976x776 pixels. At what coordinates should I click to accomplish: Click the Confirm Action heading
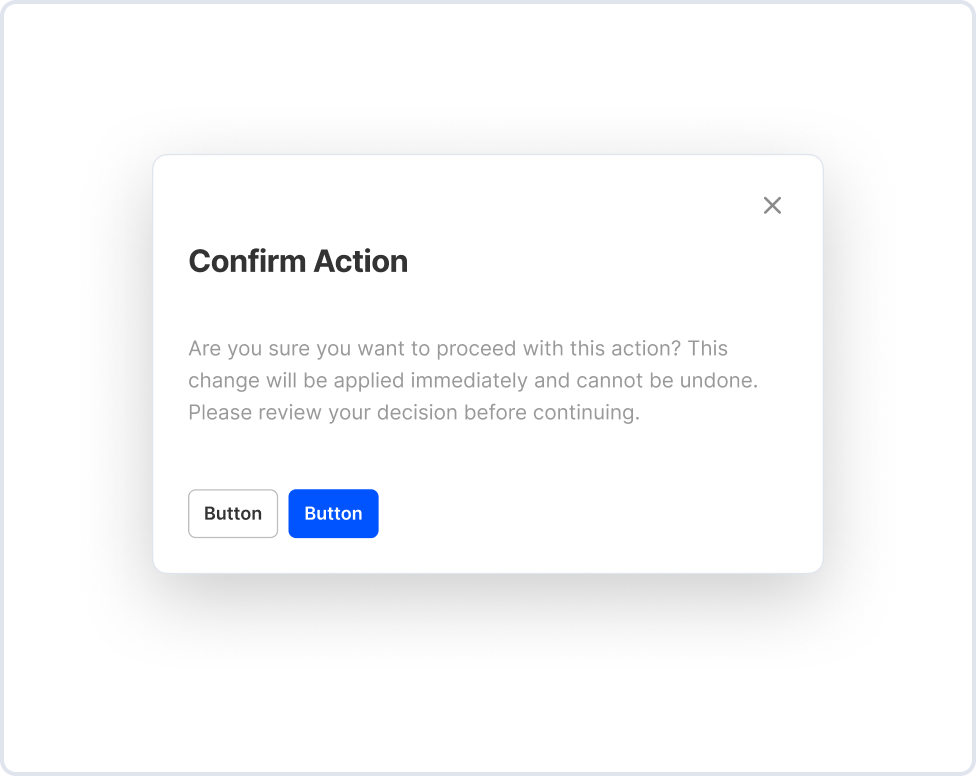(x=298, y=261)
